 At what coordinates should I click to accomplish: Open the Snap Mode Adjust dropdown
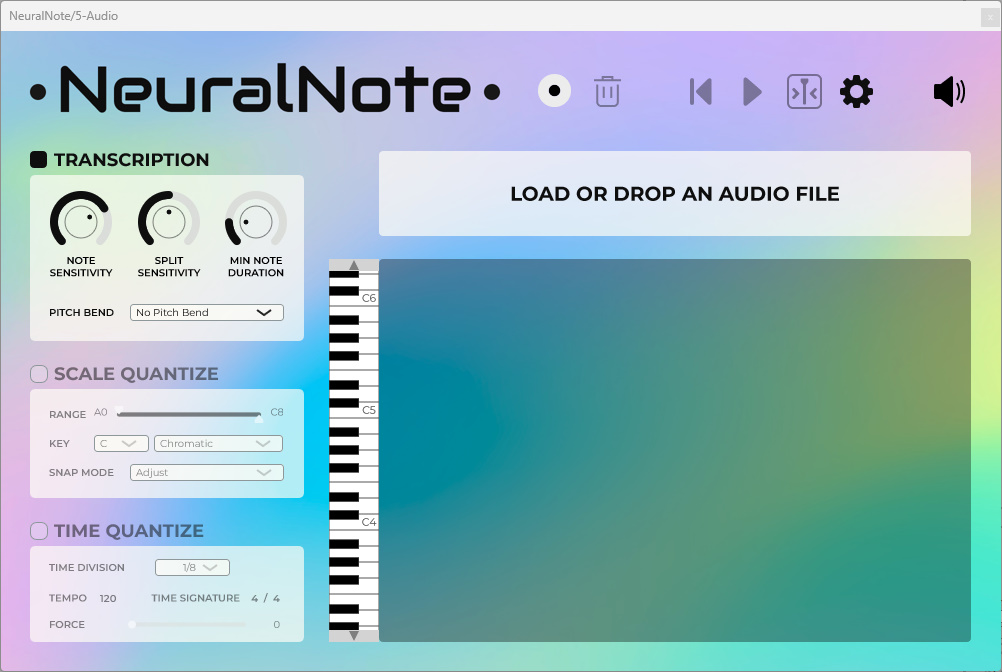click(x=207, y=472)
